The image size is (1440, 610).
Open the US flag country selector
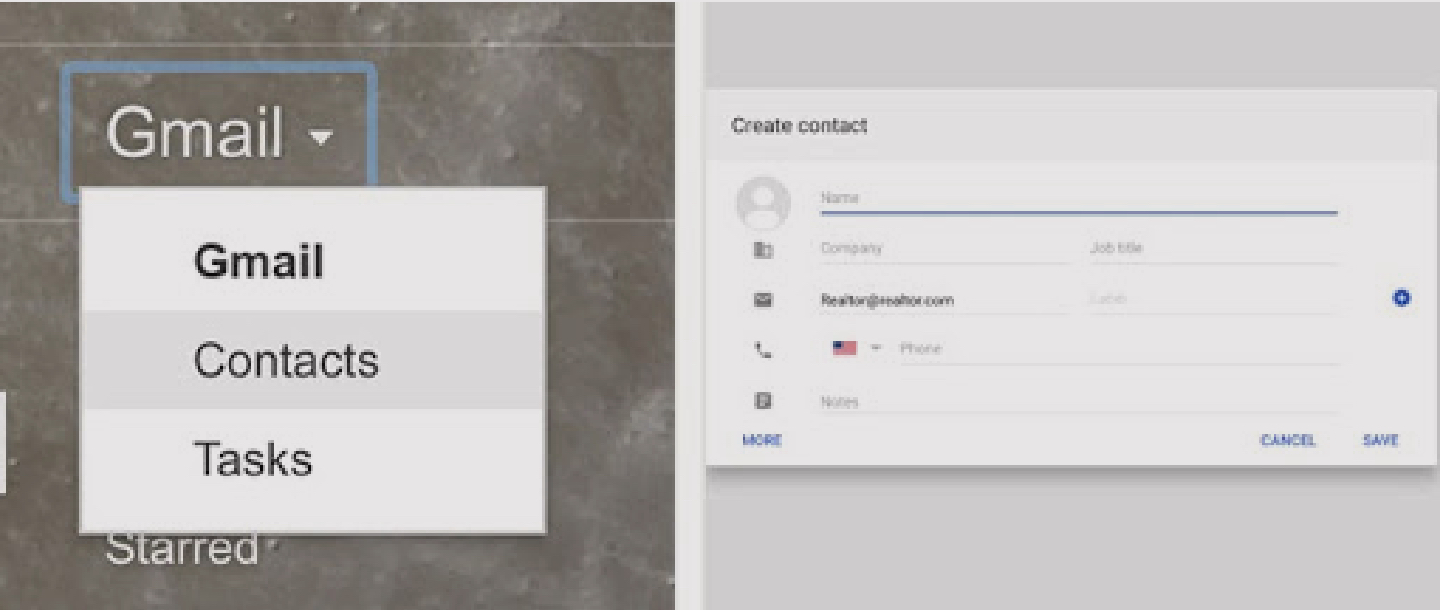857,348
